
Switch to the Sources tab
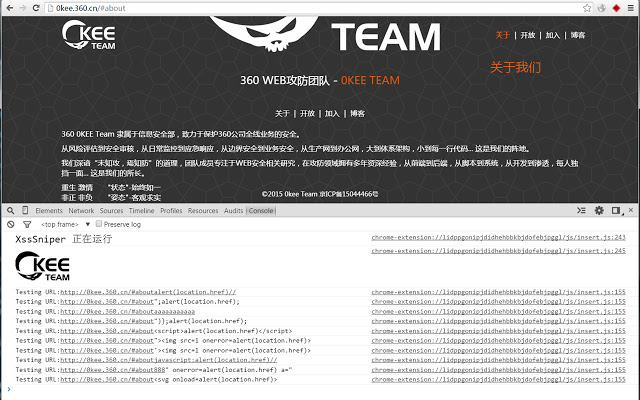pos(111,211)
